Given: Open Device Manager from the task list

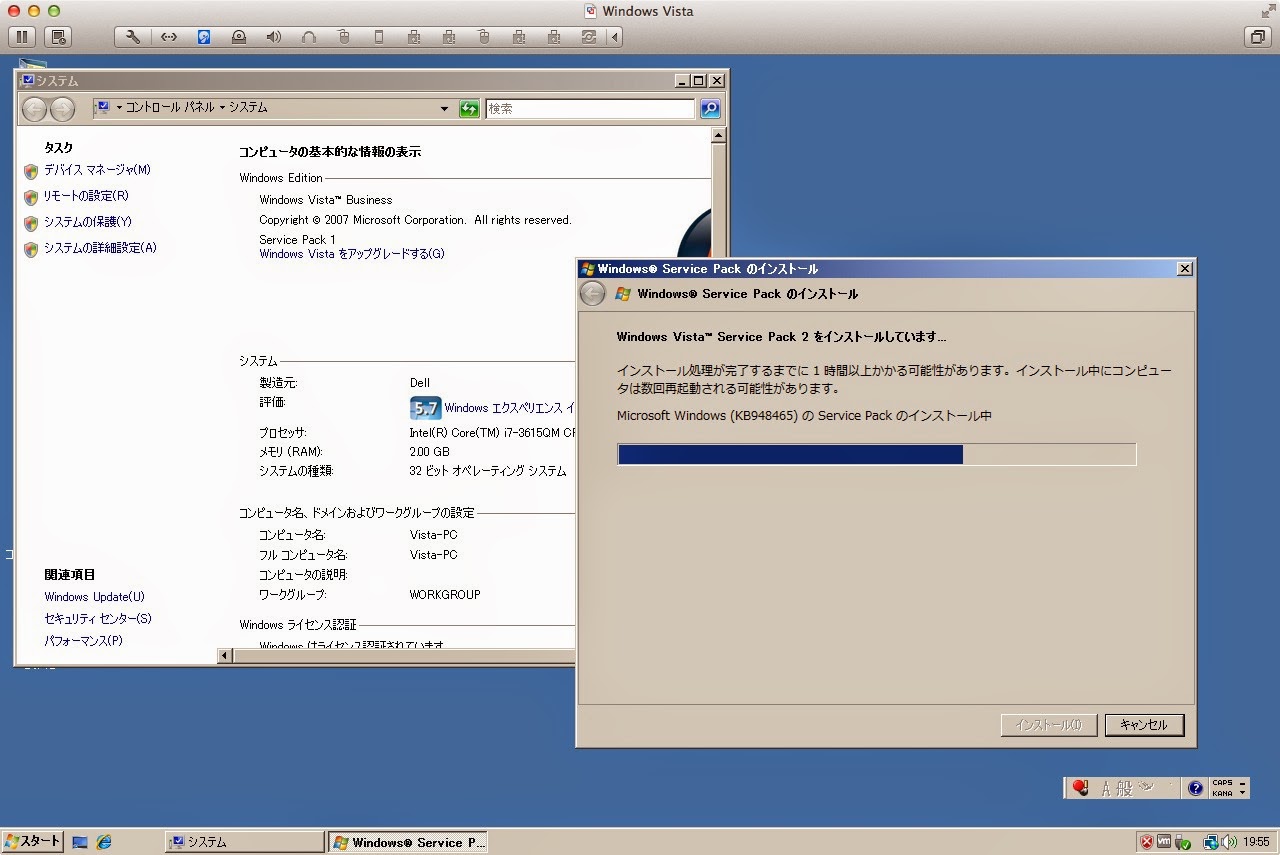Looking at the screenshot, I should pyautogui.click(x=97, y=170).
